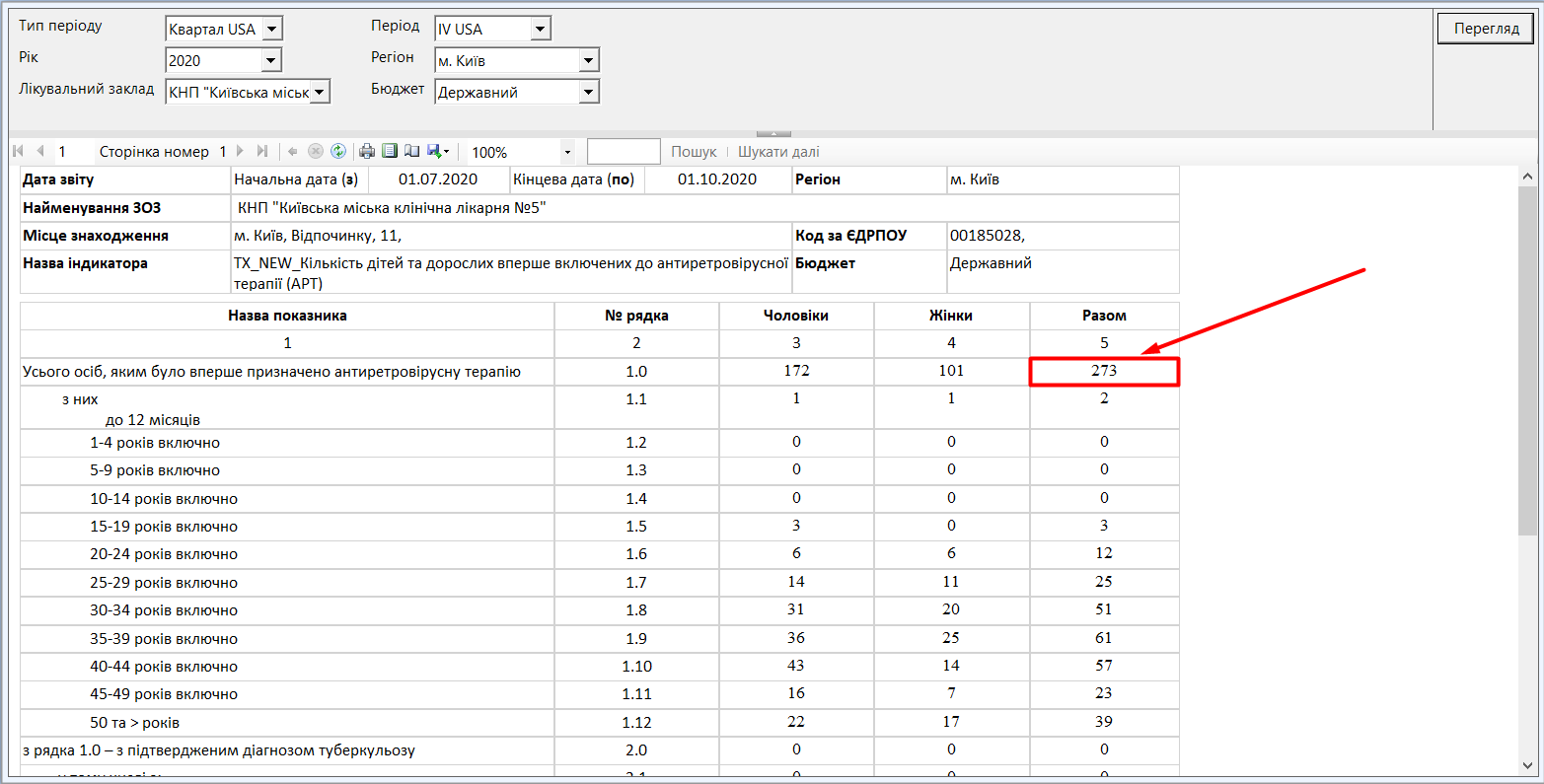Stop report rendering
1544x784 pixels.
pos(316,151)
